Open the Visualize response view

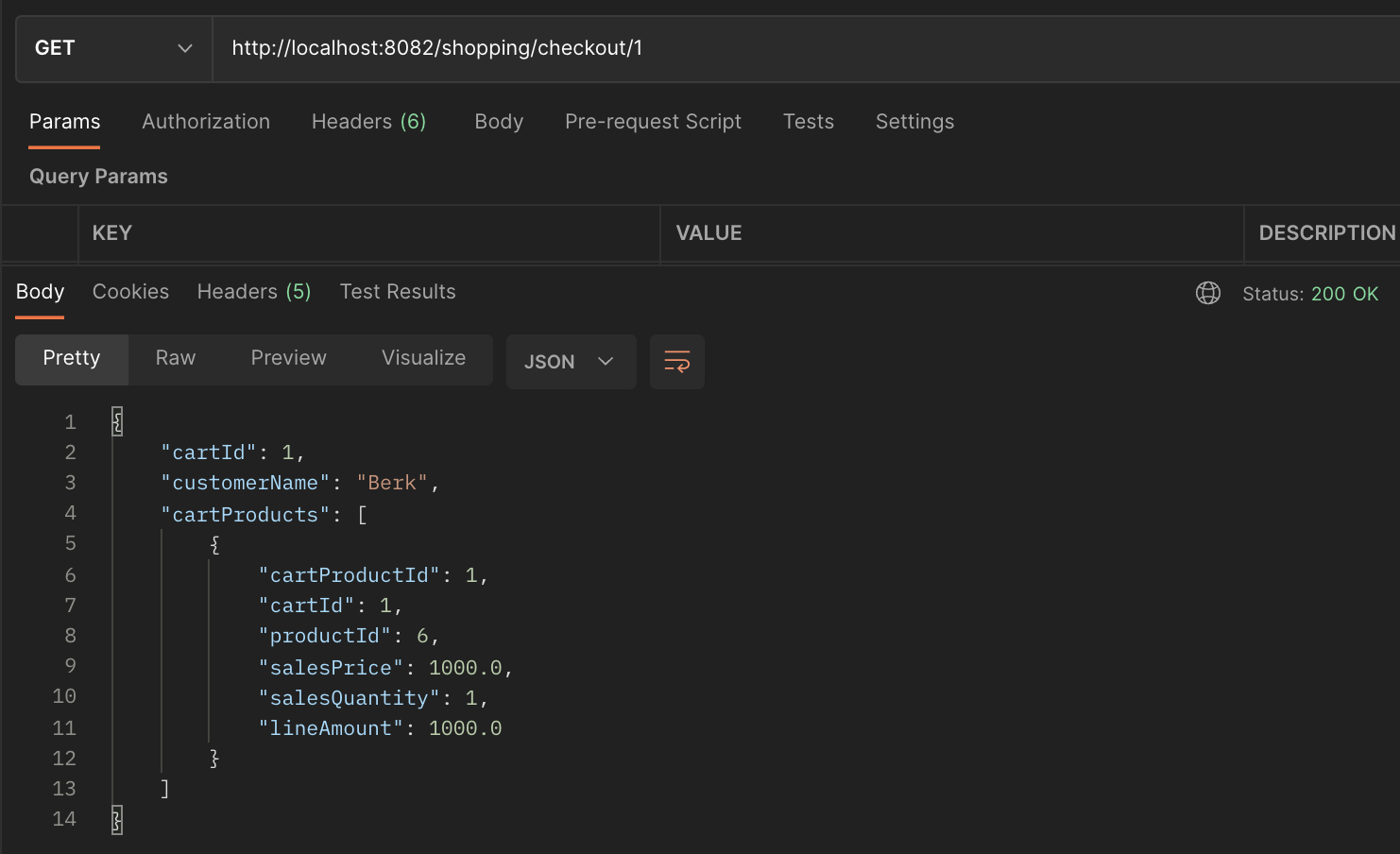tap(423, 358)
